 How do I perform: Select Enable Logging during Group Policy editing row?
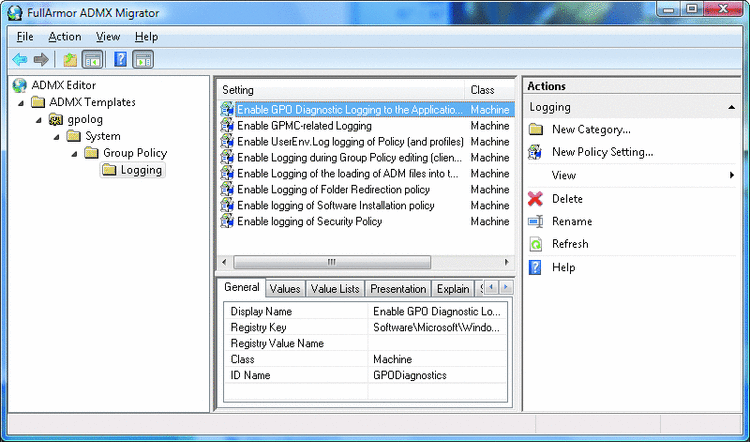click(366, 157)
